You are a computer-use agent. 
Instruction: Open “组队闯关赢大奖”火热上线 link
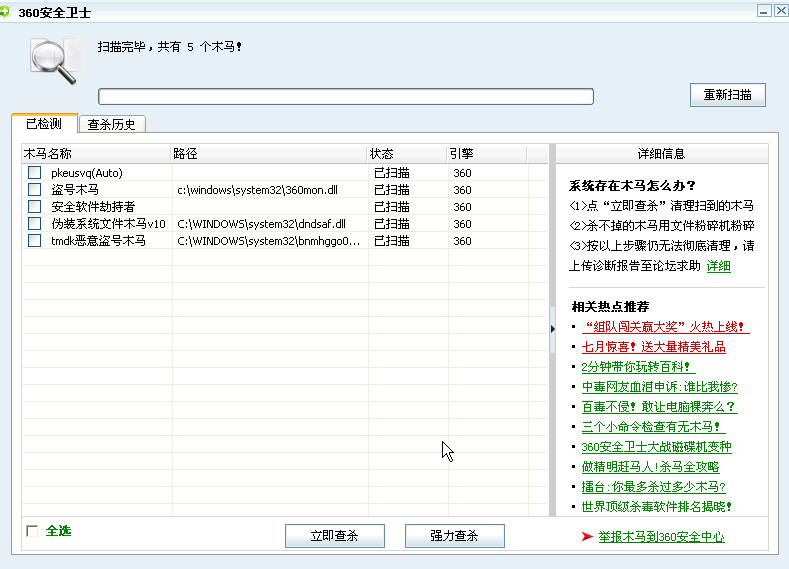665,327
